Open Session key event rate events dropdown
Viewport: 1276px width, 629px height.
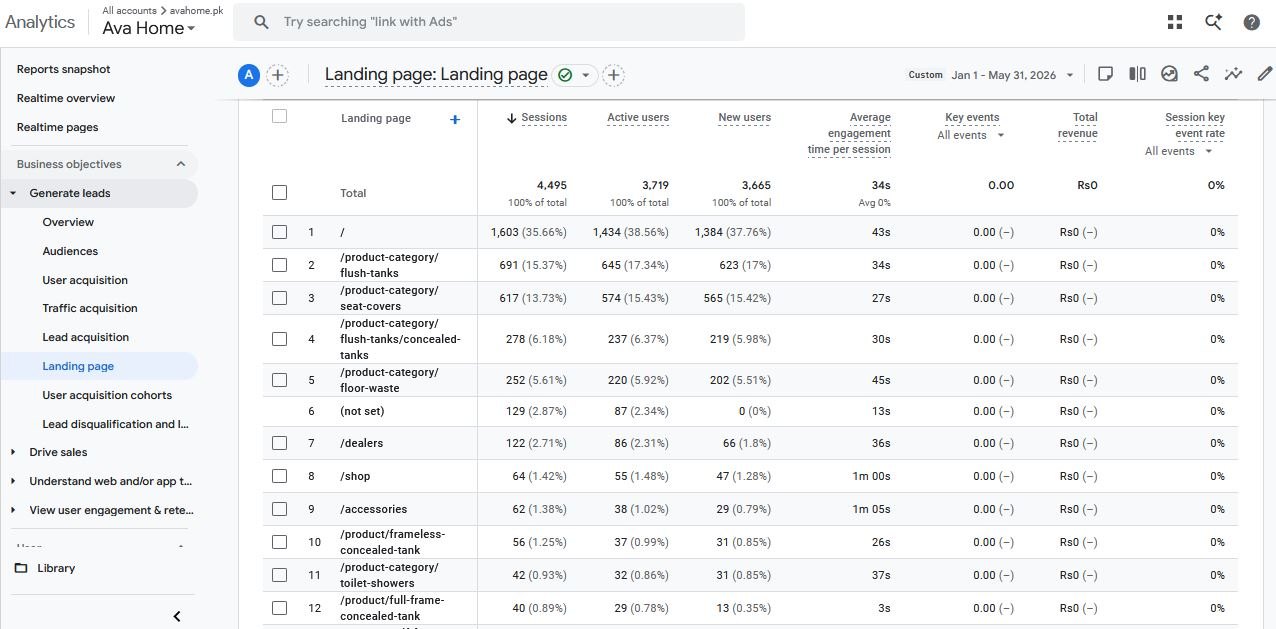point(1178,151)
